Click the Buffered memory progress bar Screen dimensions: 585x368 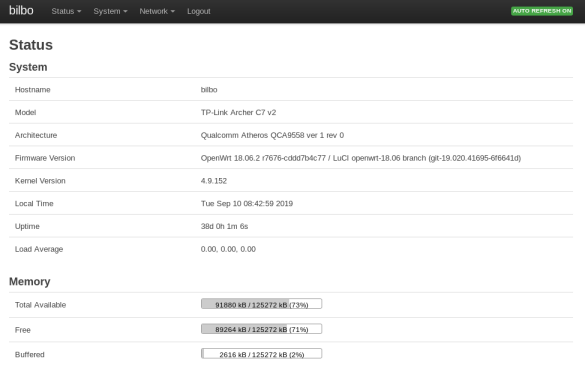click(261, 353)
